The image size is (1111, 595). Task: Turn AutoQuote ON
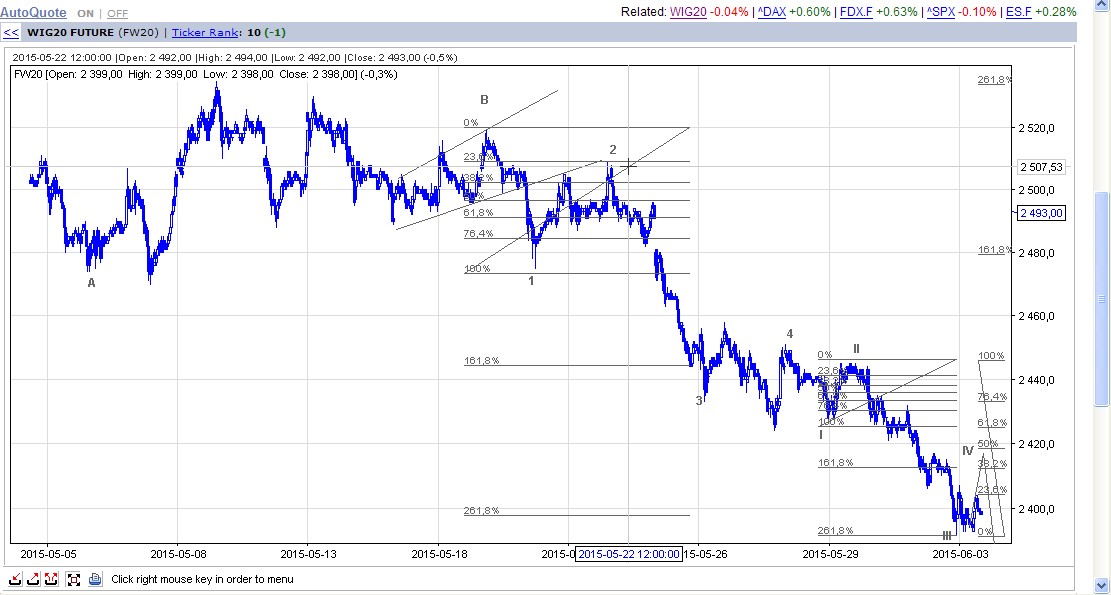[x=86, y=13]
